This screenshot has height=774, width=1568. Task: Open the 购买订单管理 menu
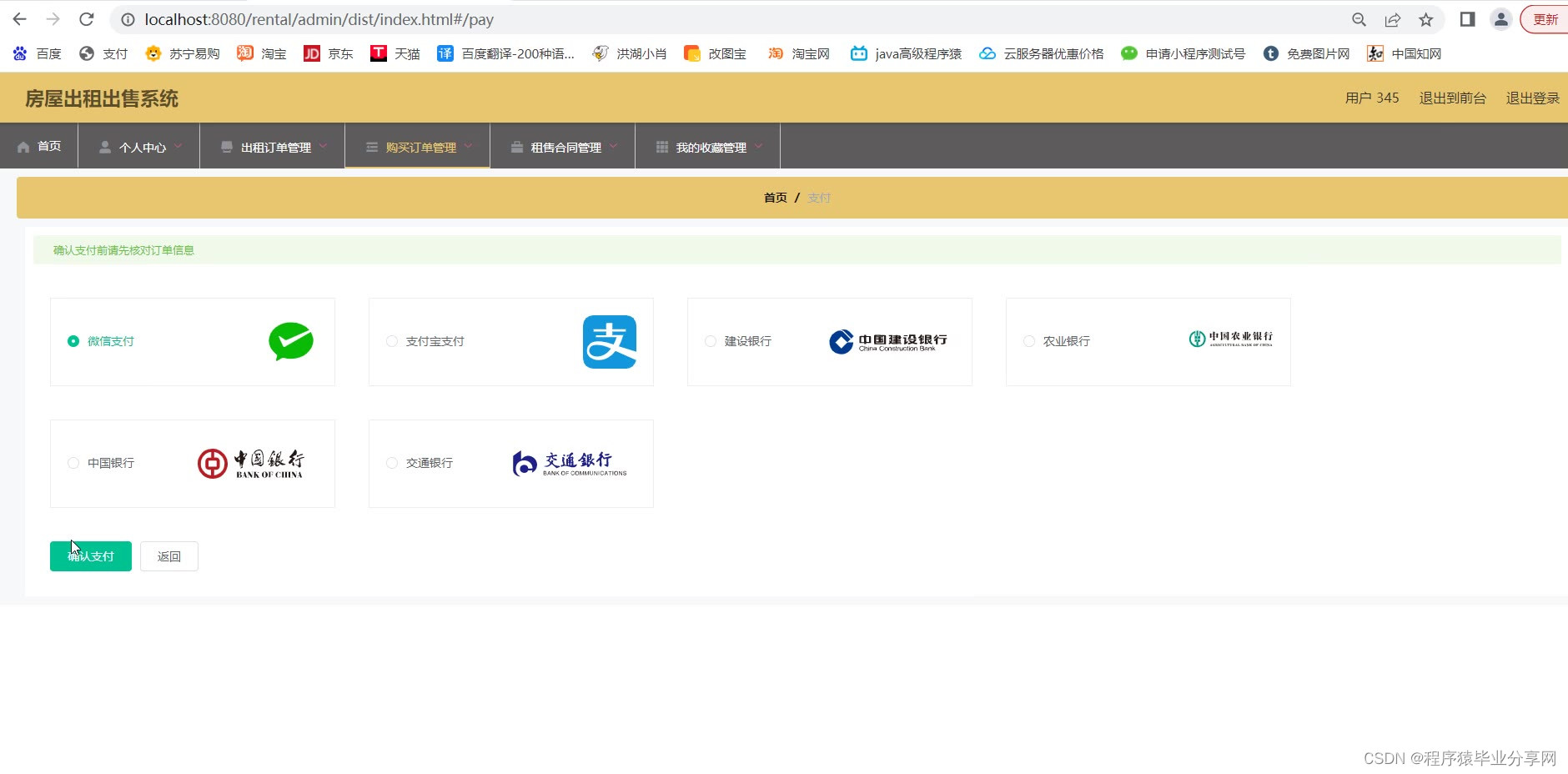tap(418, 146)
